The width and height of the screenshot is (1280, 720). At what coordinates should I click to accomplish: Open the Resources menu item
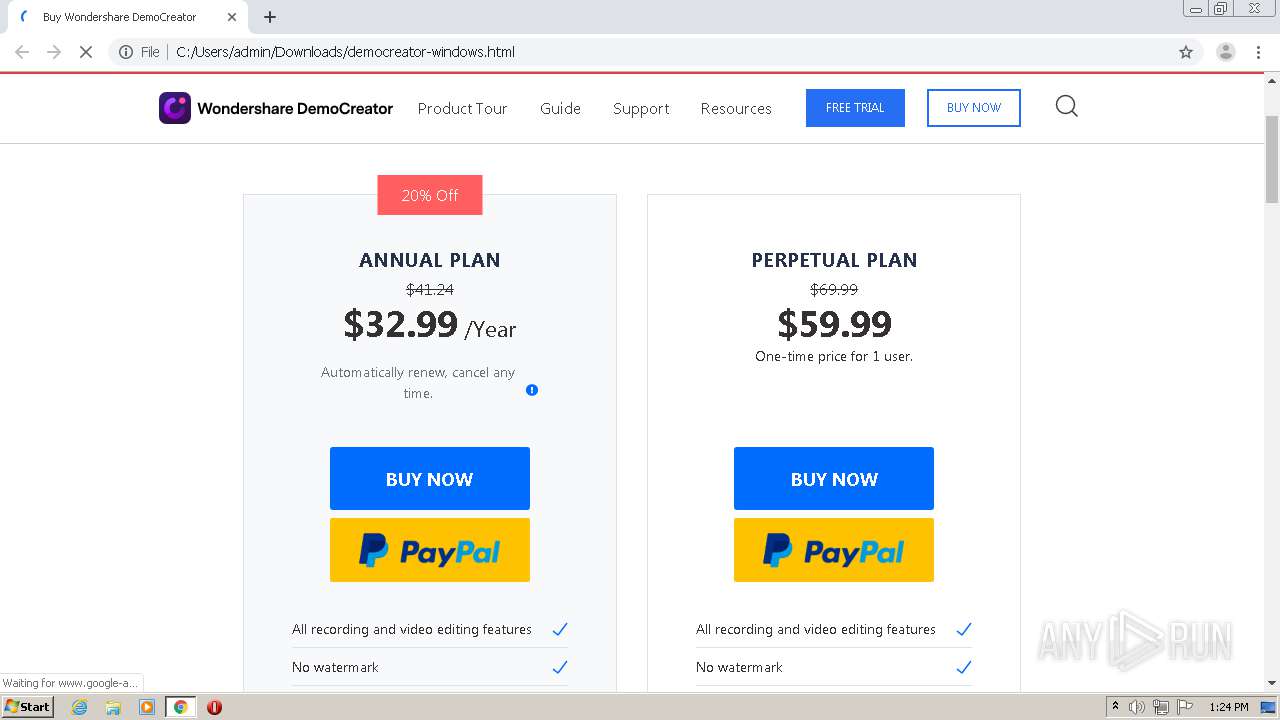coord(736,108)
